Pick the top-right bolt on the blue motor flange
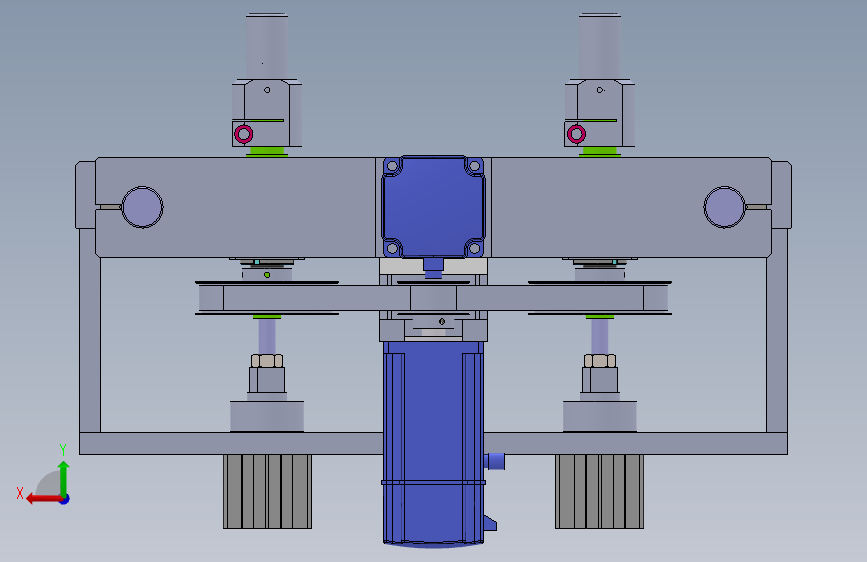867x562 pixels. (x=474, y=166)
